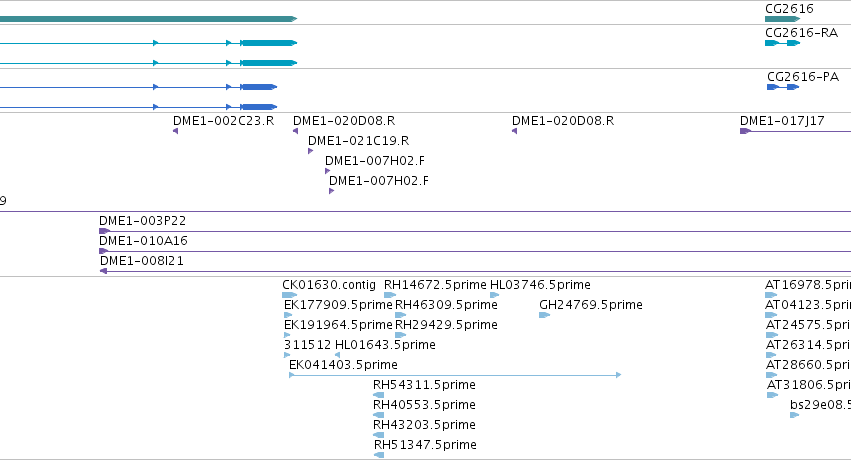Image resolution: width=851 pixels, height=460 pixels.
Task: Click the RH51347.5prime label
Action: point(425,445)
